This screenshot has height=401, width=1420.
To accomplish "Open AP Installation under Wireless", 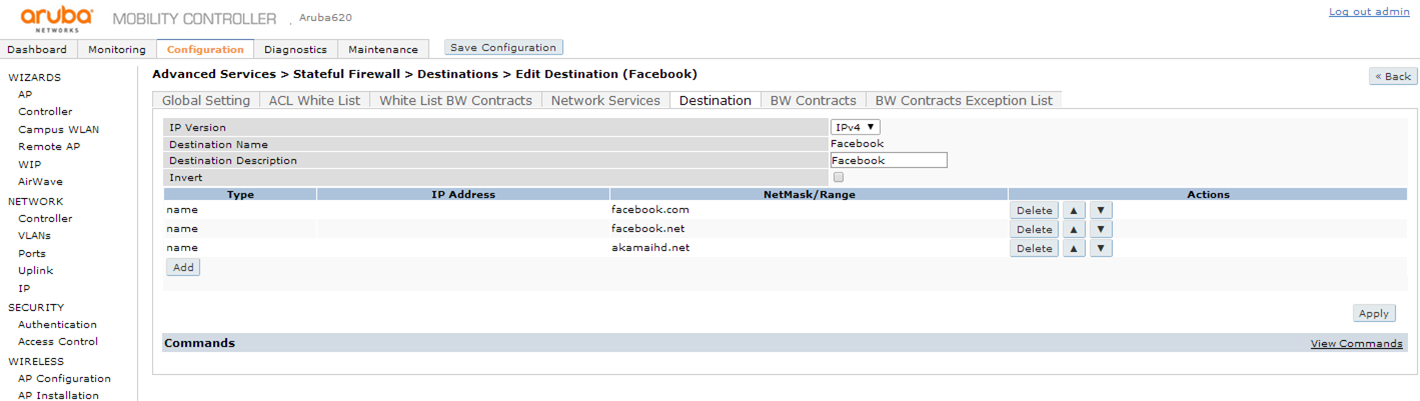I will pos(58,395).
